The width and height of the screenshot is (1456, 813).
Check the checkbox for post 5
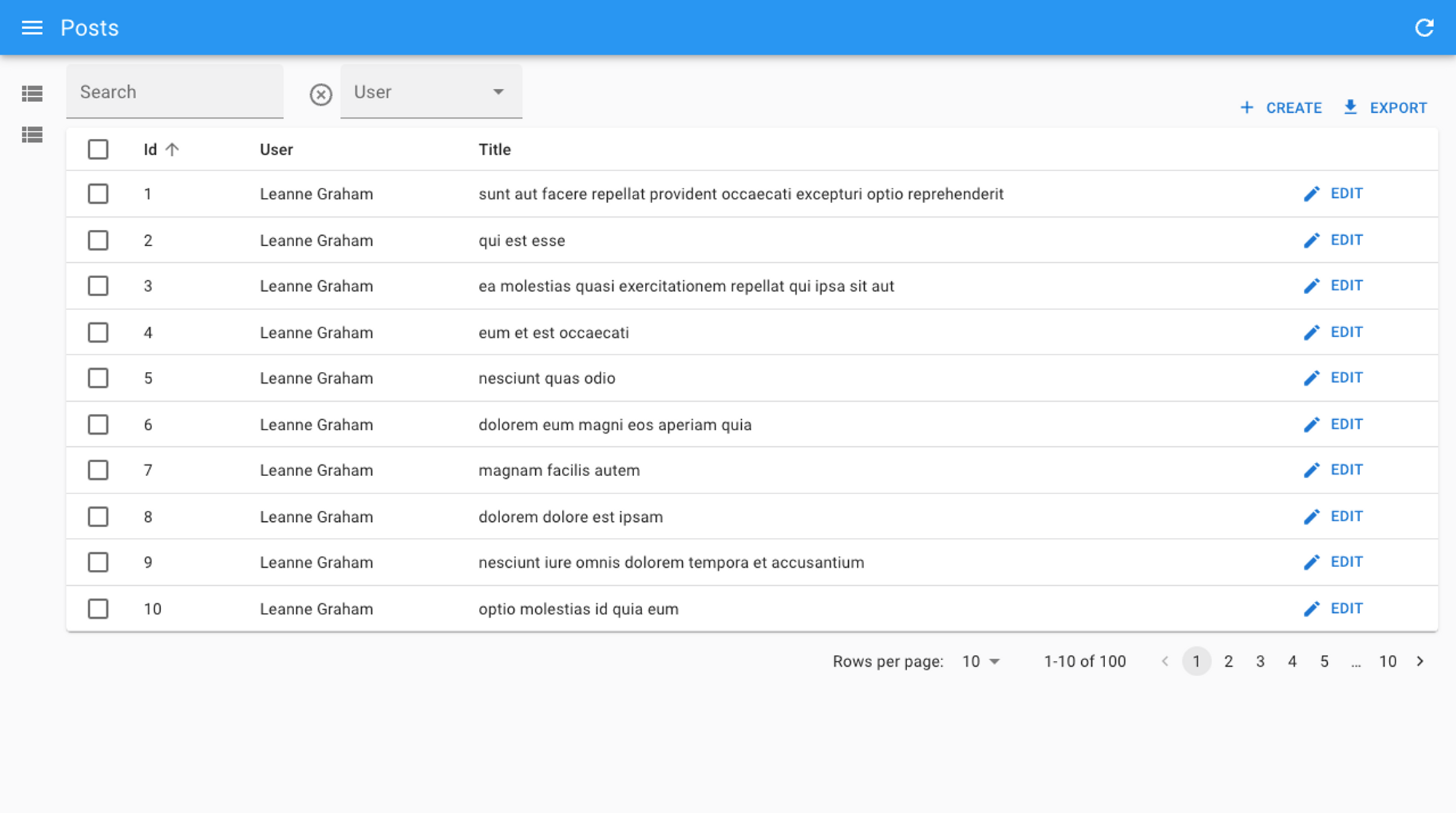pyautogui.click(x=98, y=378)
